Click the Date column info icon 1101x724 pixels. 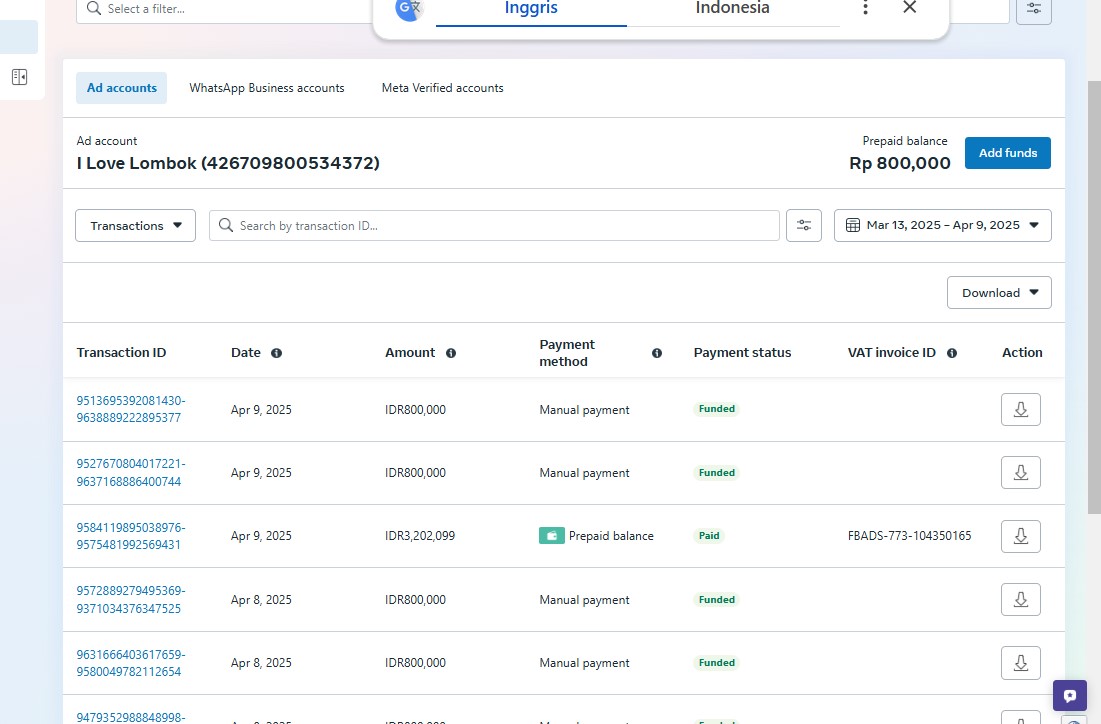(276, 353)
